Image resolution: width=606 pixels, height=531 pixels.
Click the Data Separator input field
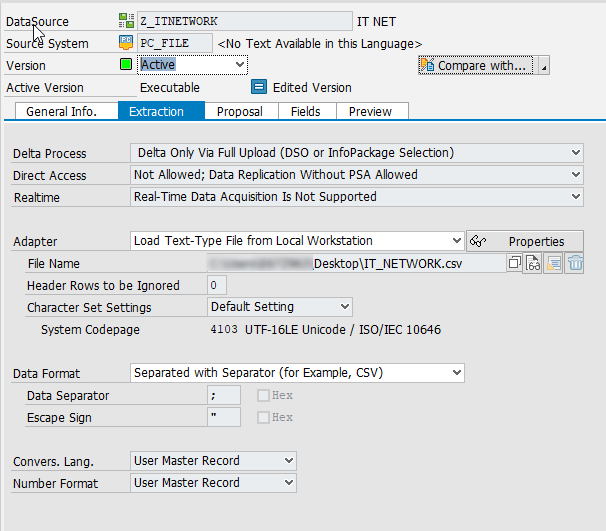pyautogui.click(x=224, y=395)
